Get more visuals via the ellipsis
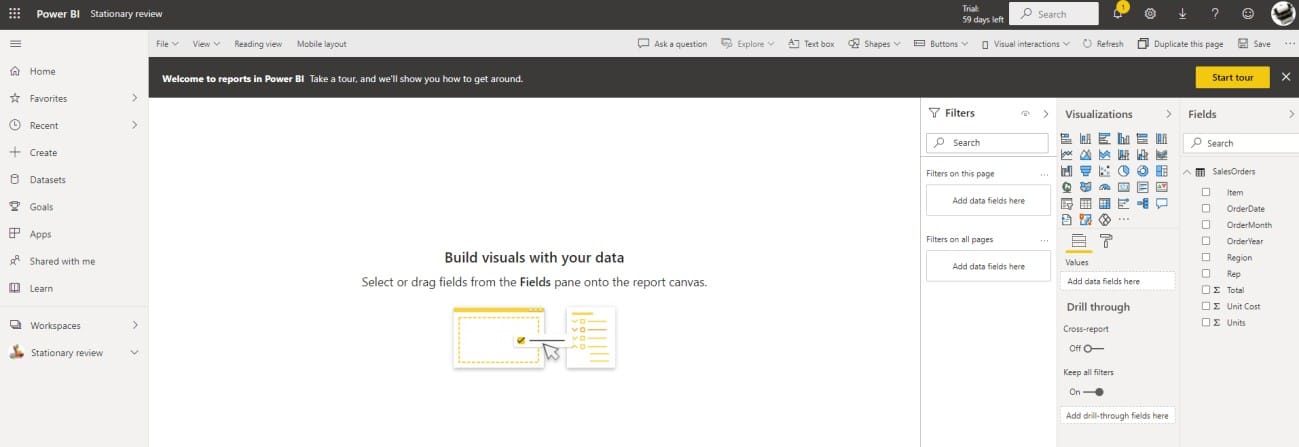Viewport: 1299px width, 447px height. [x=1124, y=219]
